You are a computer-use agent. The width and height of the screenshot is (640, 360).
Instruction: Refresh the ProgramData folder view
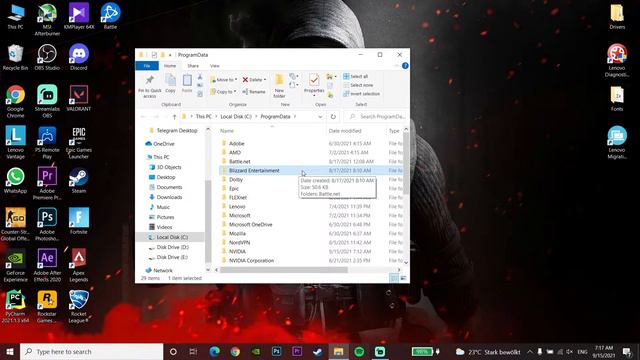click(x=333, y=117)
